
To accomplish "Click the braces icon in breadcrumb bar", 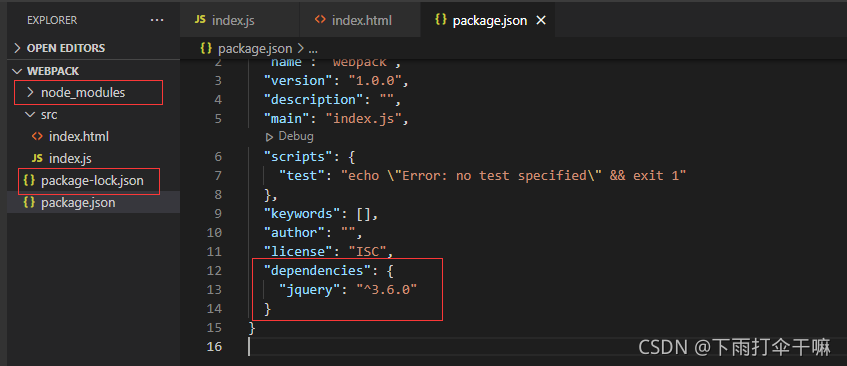I will [205, 48].
